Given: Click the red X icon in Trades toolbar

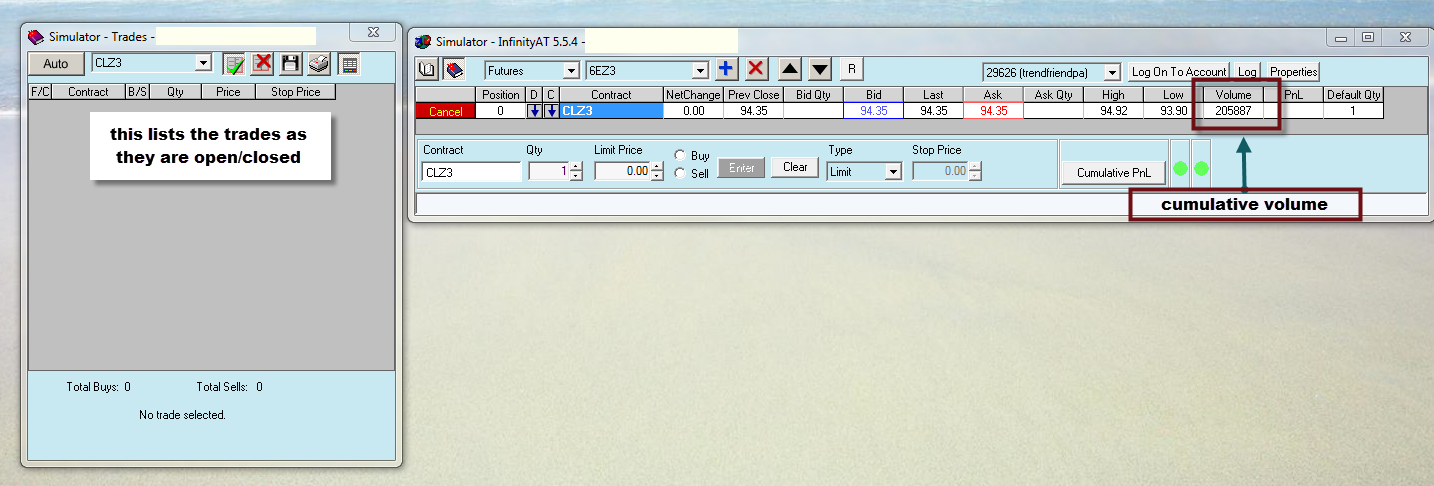Looking at the screenshot, I should click(x=263, y=64).
